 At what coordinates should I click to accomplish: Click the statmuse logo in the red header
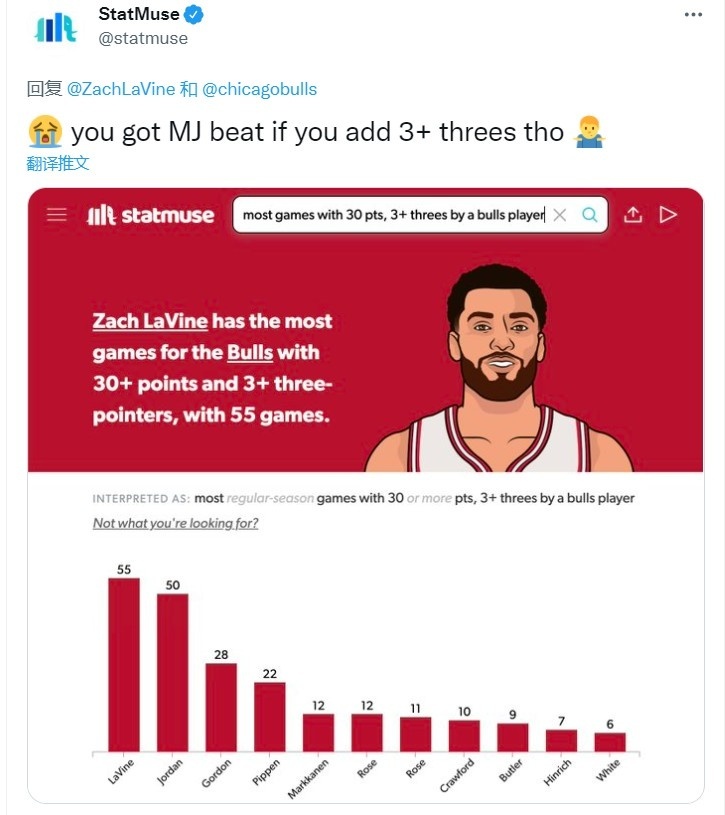click(150, 215)
